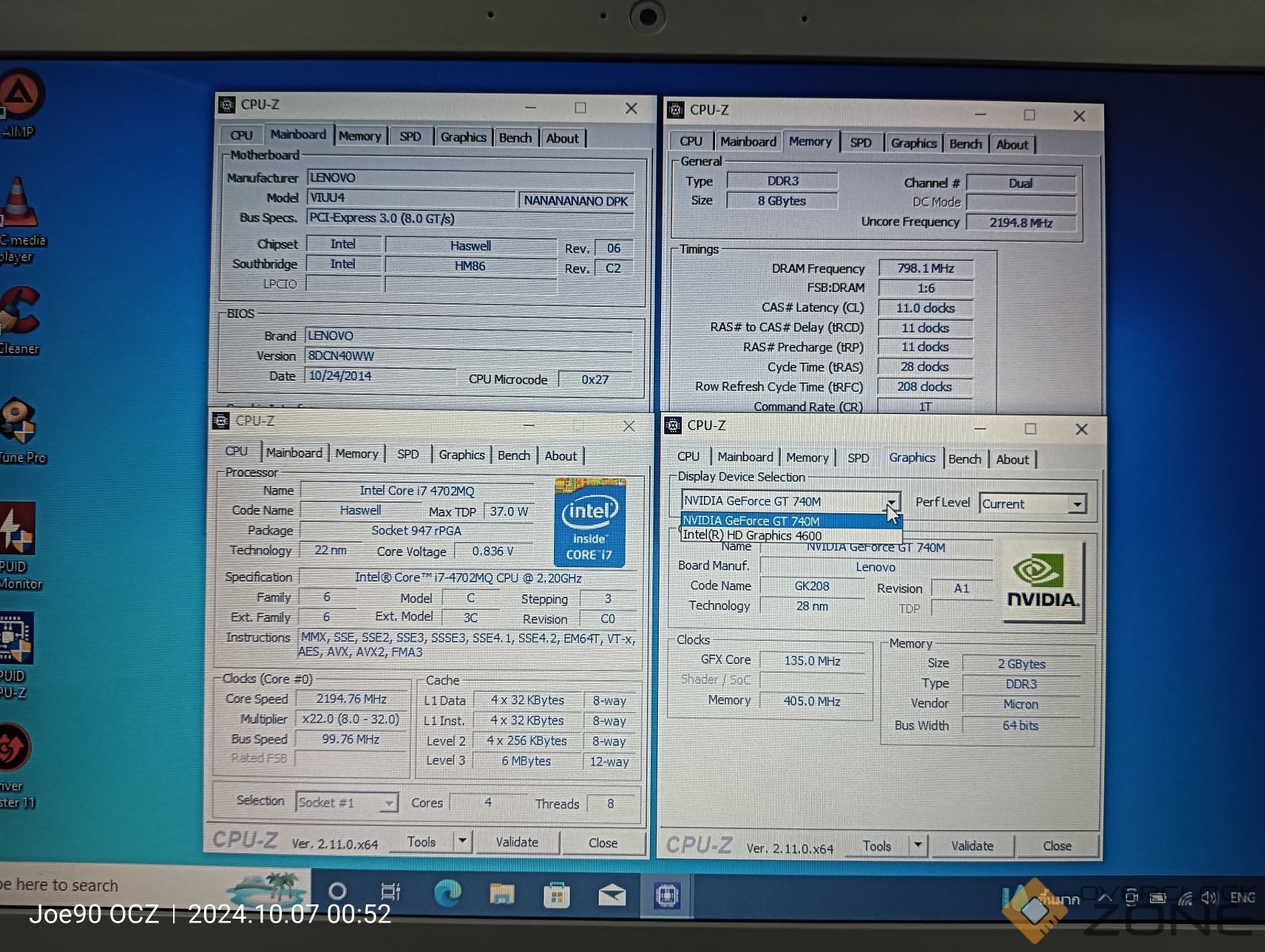Image resolution: width=1265 pixels, height=952 pixels.
Task: Click Close in the Graphics window
Action: pyautogui.click(x=1057, y=846)
